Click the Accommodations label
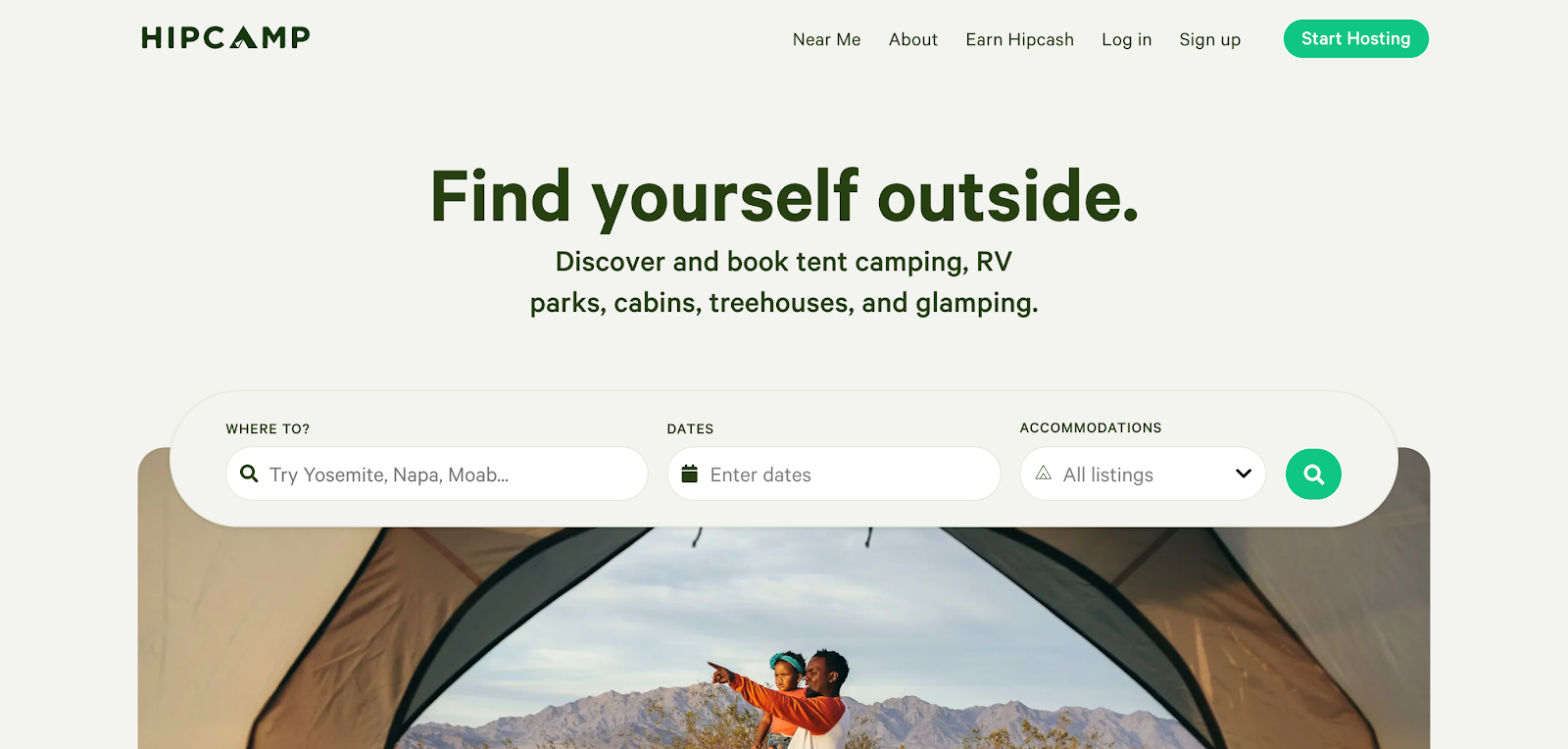The image size is (1568, 749). [x=1090, y=428]
